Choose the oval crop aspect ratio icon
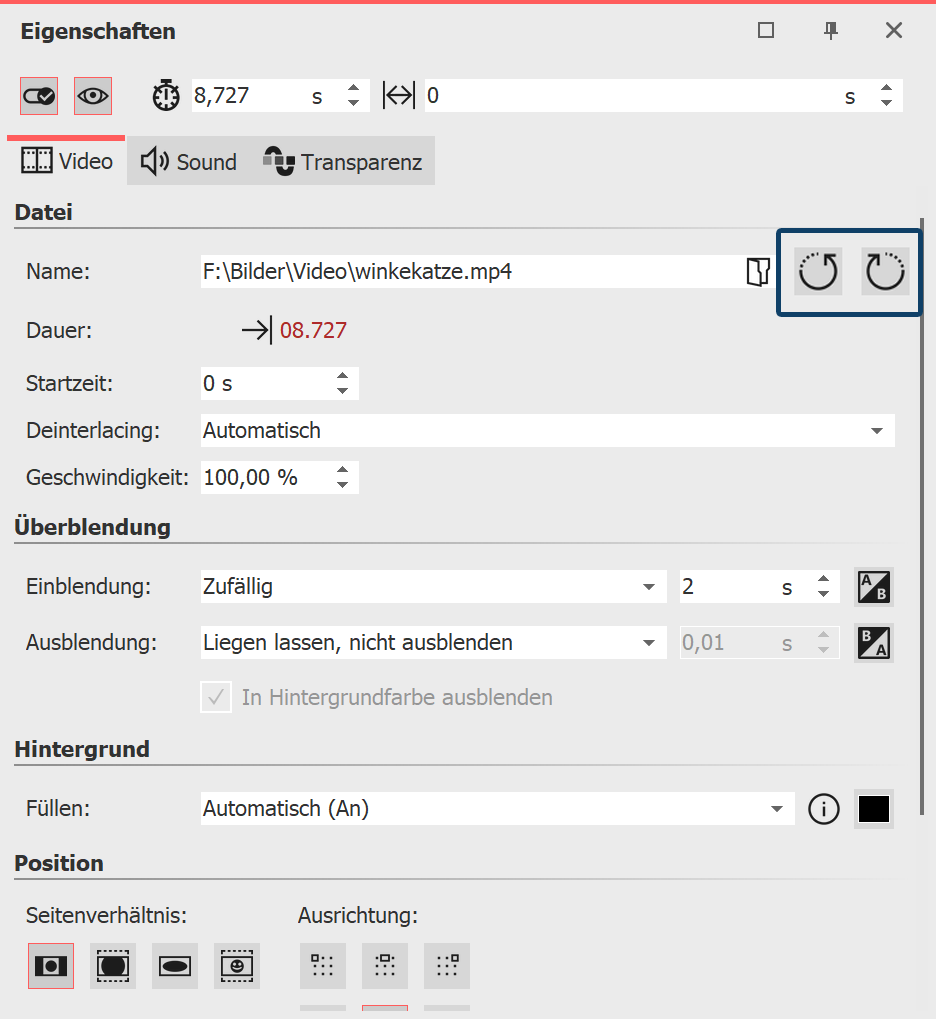 point(175,966)
